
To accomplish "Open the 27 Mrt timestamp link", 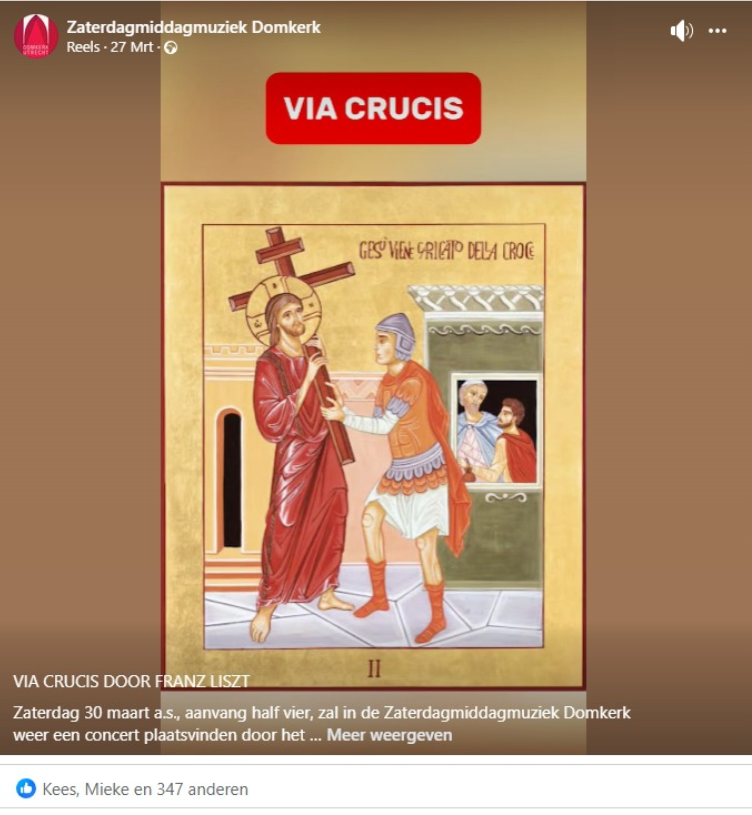I will [x=131, y=47].
